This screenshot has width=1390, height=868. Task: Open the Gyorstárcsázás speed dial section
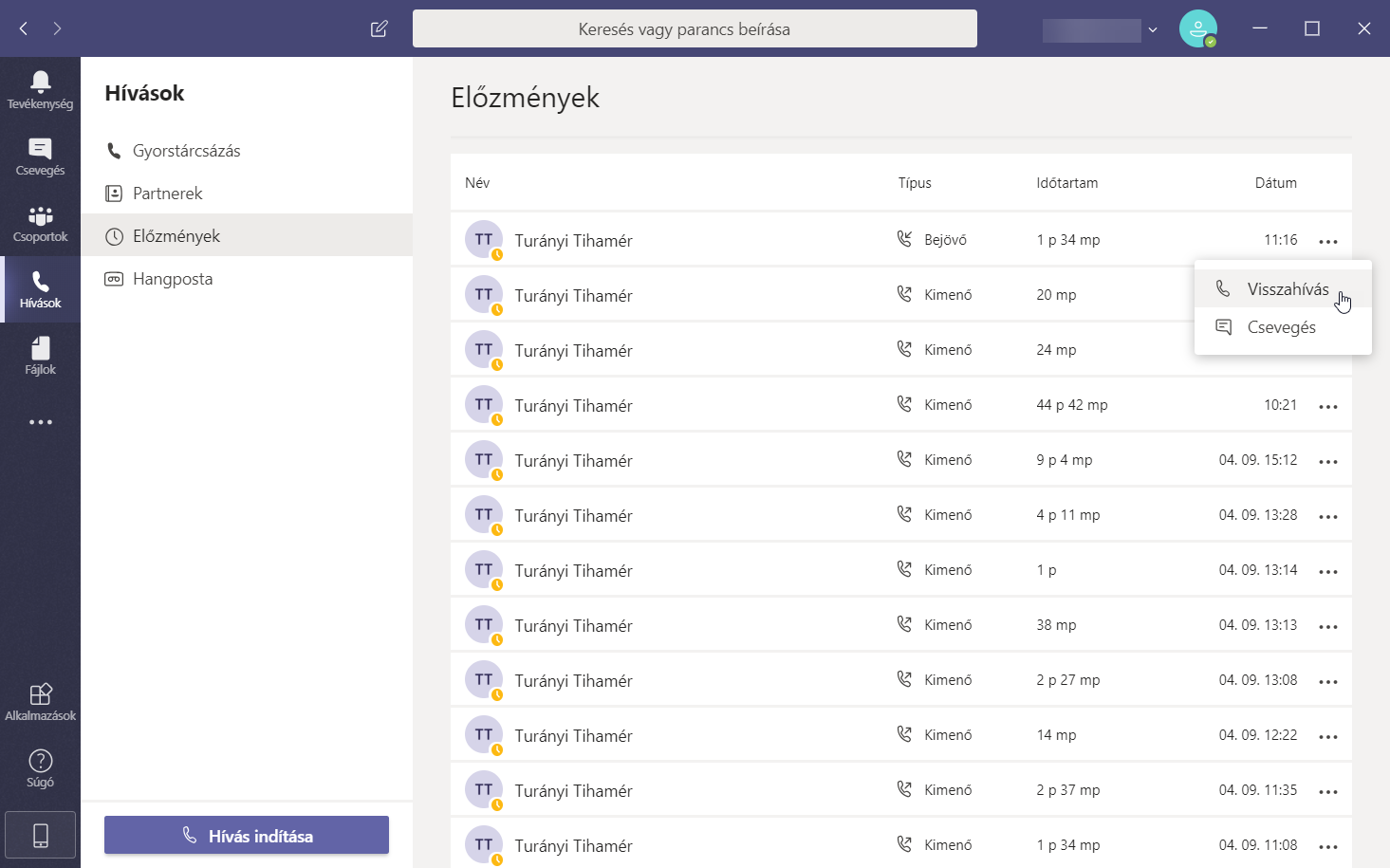point(186,151)
